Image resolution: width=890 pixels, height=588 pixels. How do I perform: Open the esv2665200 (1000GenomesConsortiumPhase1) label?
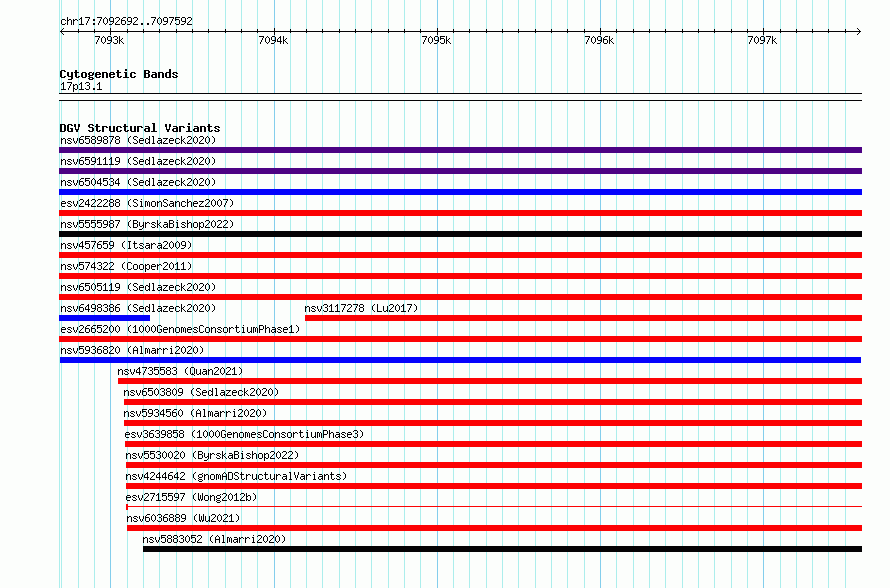pyautogui.click(x=180, y=329)
